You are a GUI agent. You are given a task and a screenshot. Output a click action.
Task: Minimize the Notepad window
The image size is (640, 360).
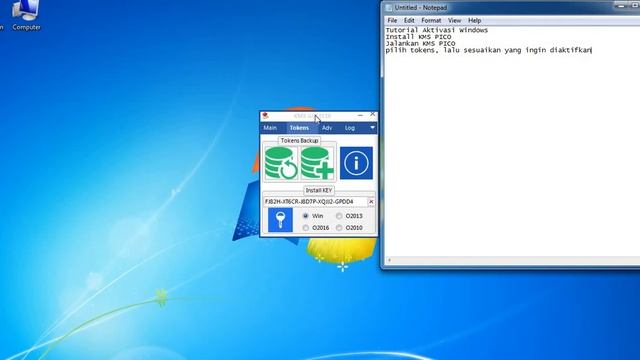click(x=621, y=6)
